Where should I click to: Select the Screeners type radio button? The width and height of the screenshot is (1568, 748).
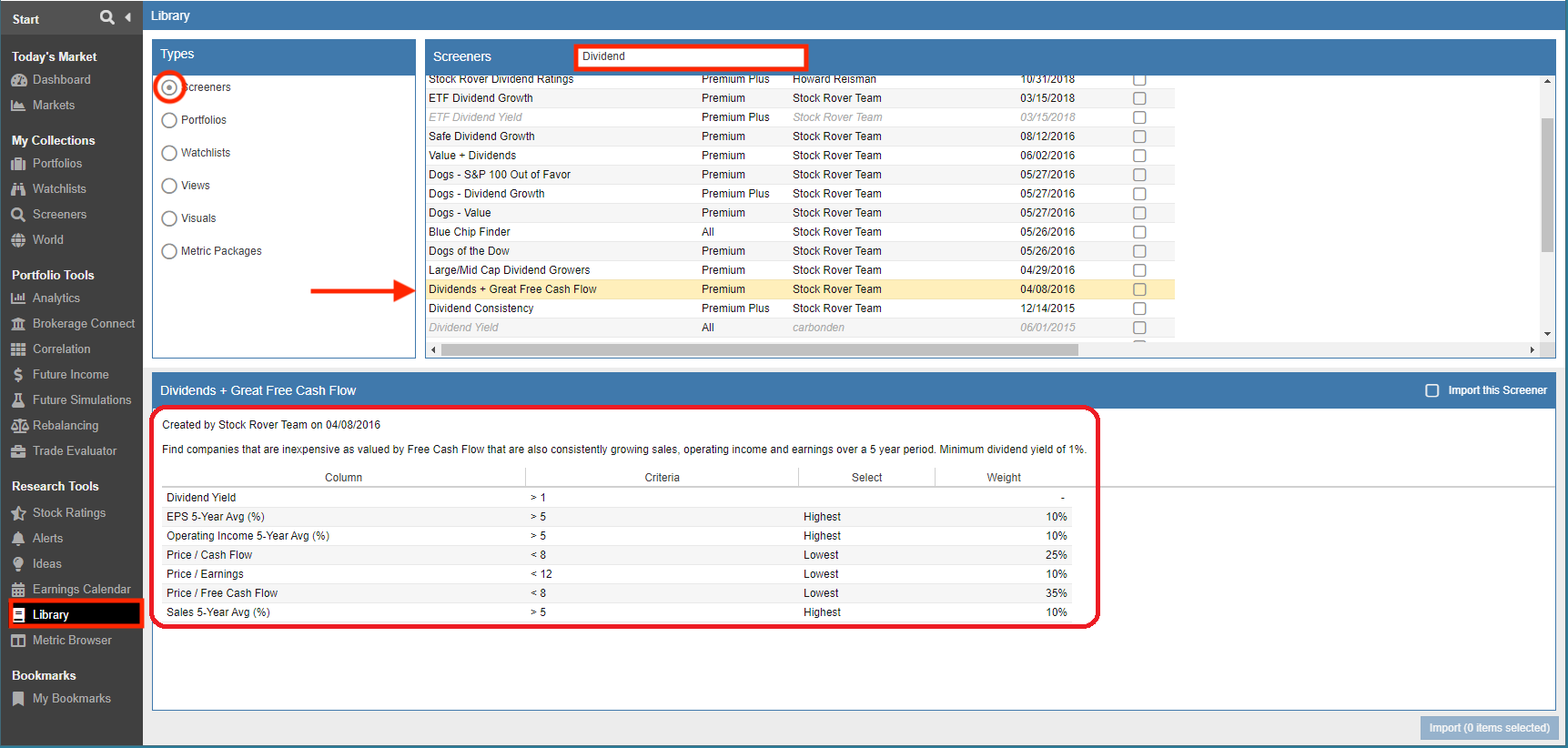(169, 87)
